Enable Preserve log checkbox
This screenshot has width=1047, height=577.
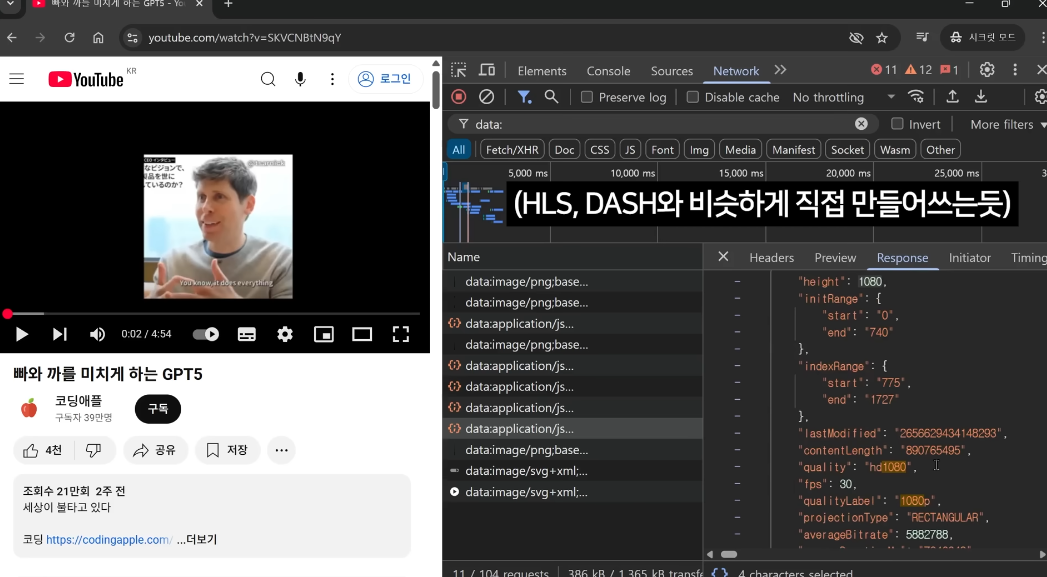587,98
